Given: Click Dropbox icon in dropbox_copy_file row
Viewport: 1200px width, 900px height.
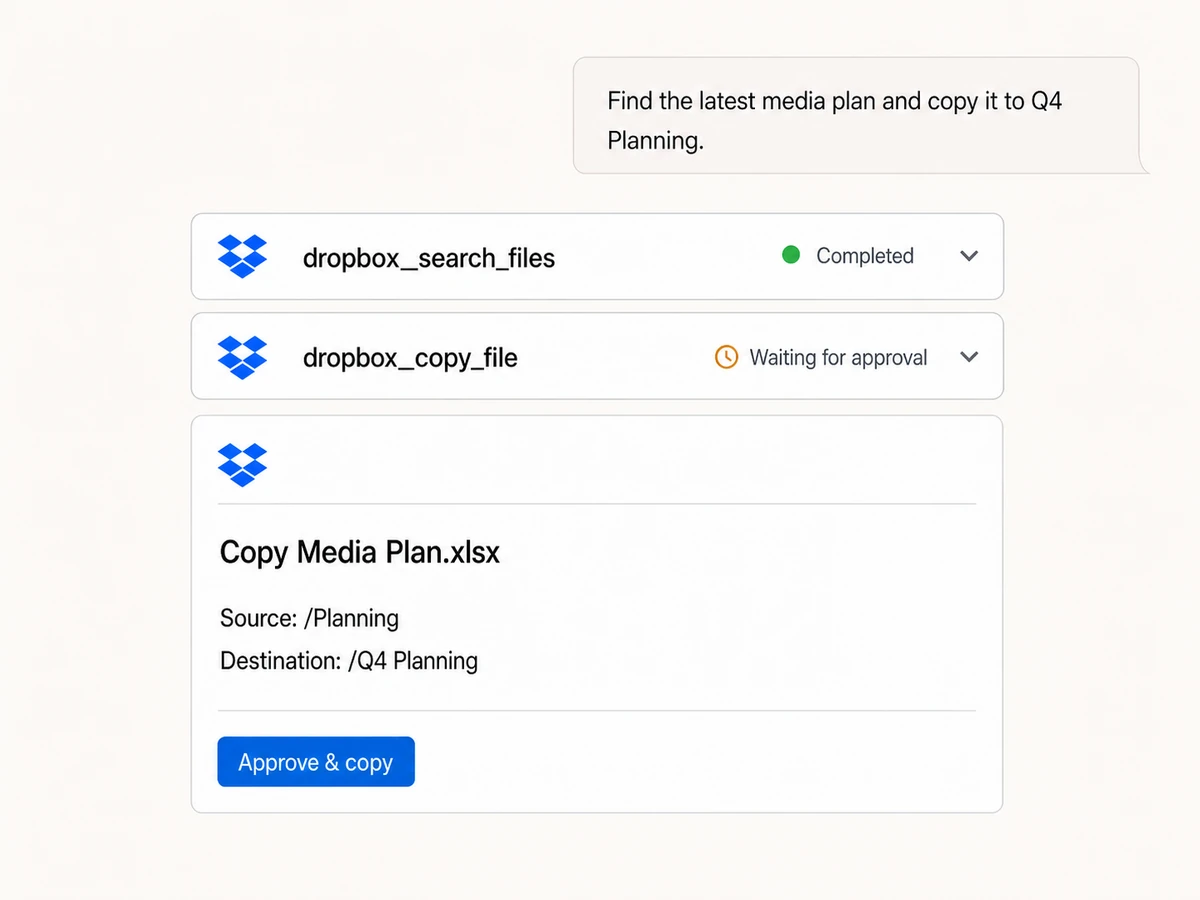Looking at the screenshot, I should tap(242, 357).
